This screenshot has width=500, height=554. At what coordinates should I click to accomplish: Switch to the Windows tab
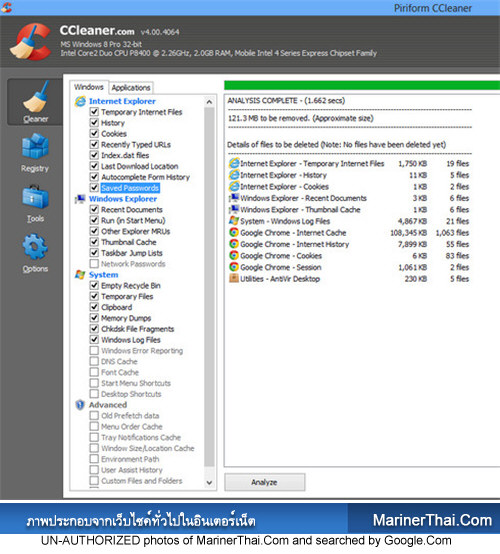tap(89, 87)
